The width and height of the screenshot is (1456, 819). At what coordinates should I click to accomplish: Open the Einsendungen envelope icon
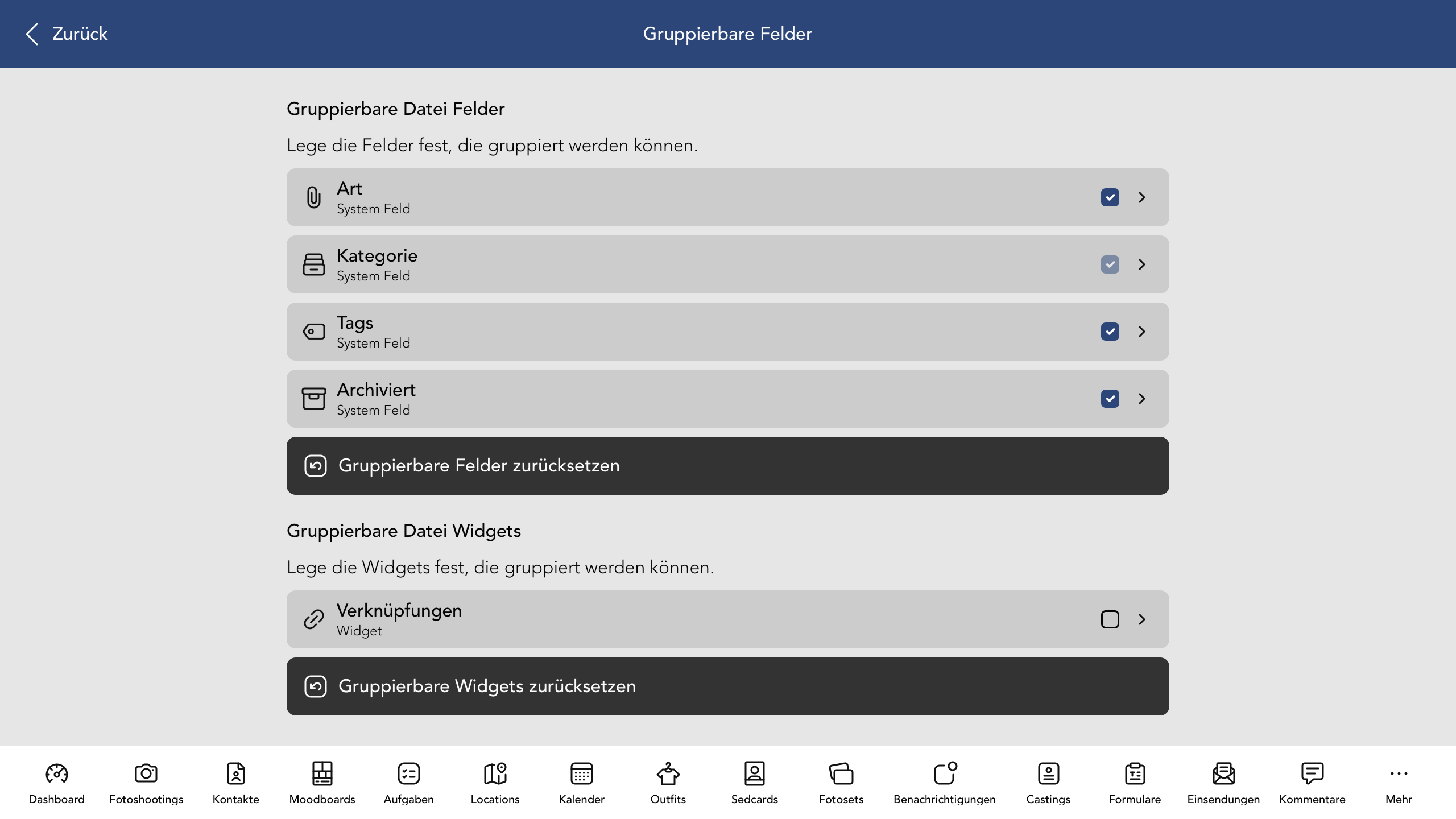pyautogui.click(x=1223, y=773)
